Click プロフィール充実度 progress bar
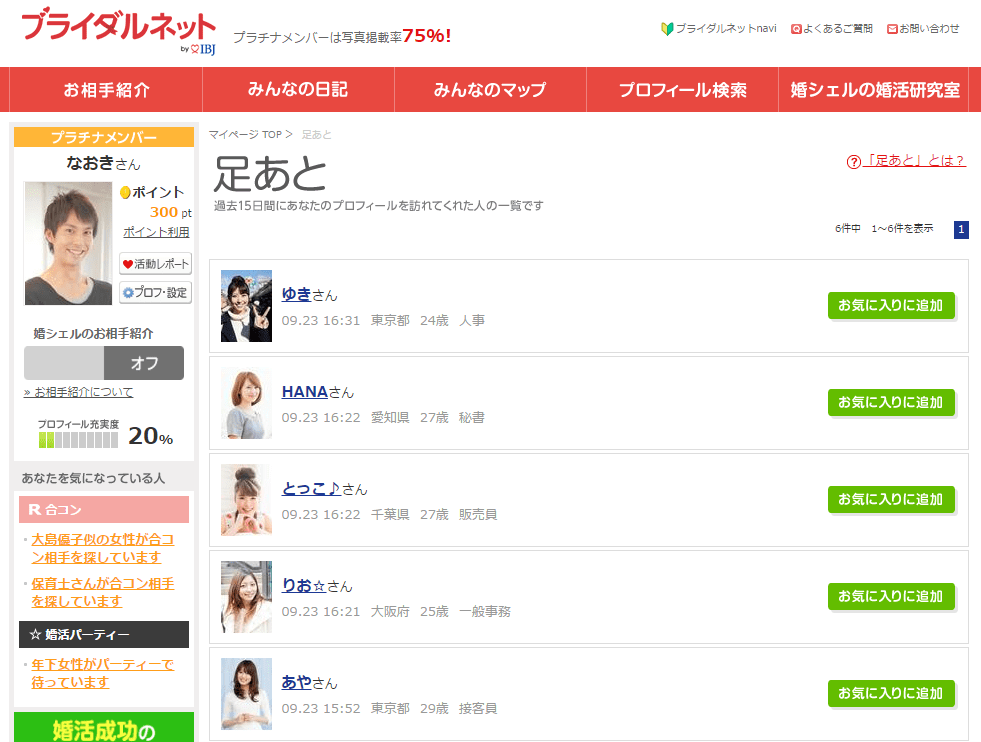 point(78,440)
